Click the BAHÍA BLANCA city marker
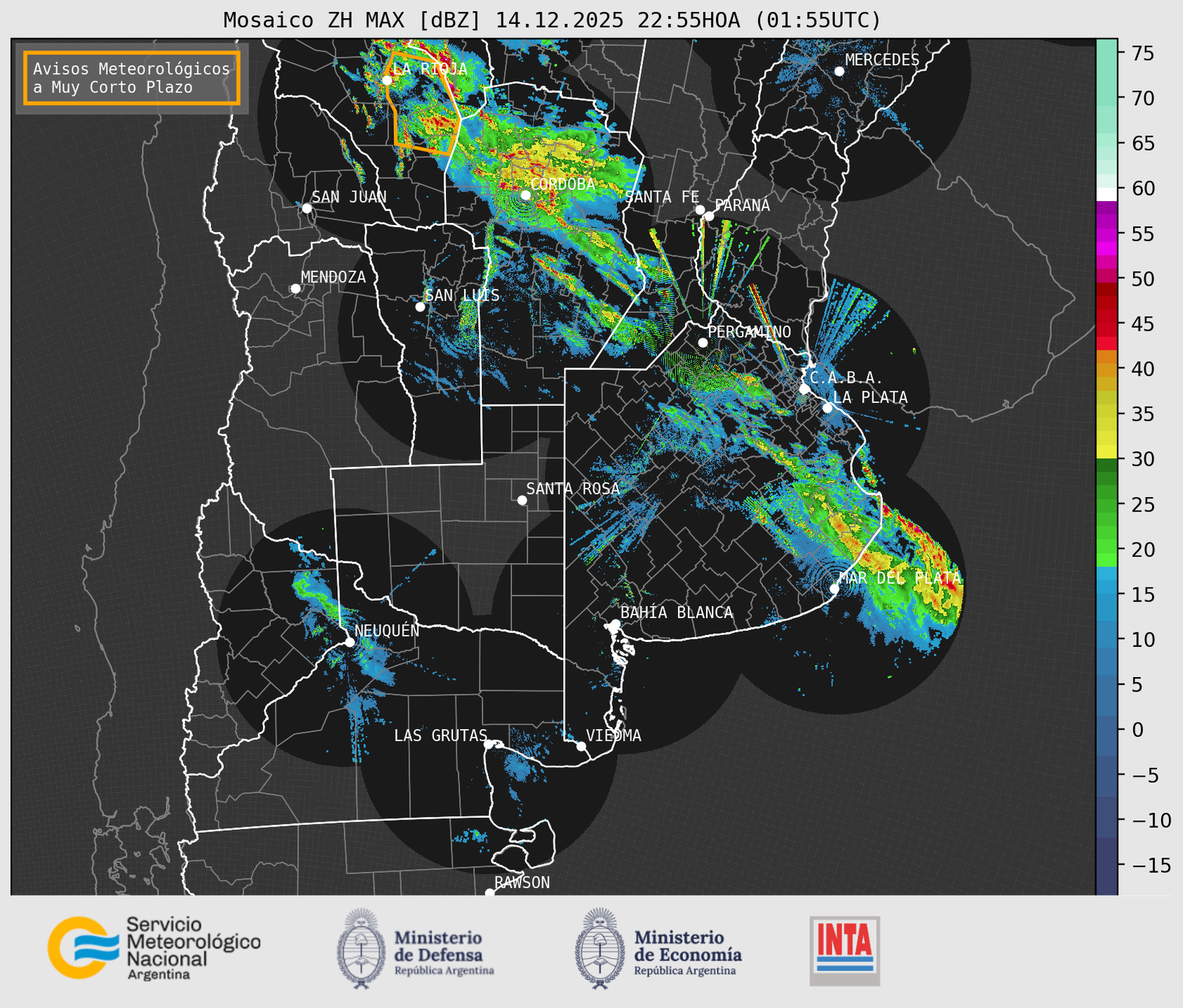 [x=615, y=624]
